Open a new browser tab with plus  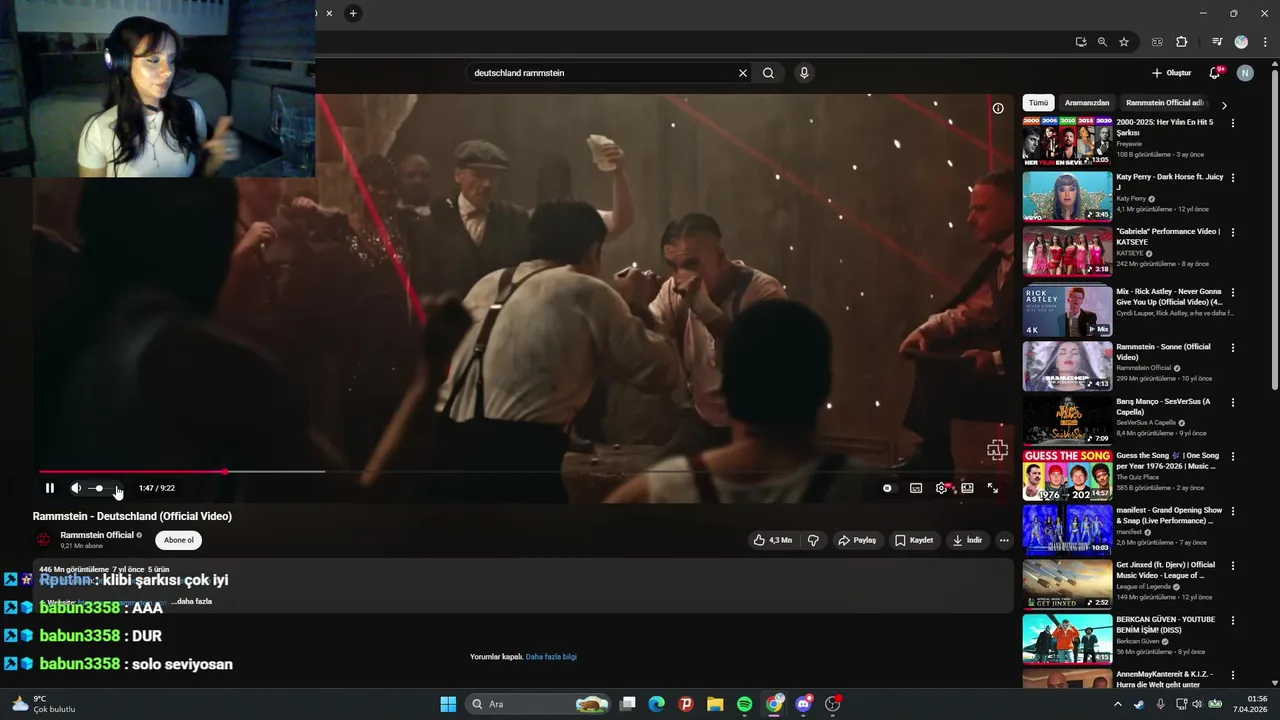pos(352,13)
